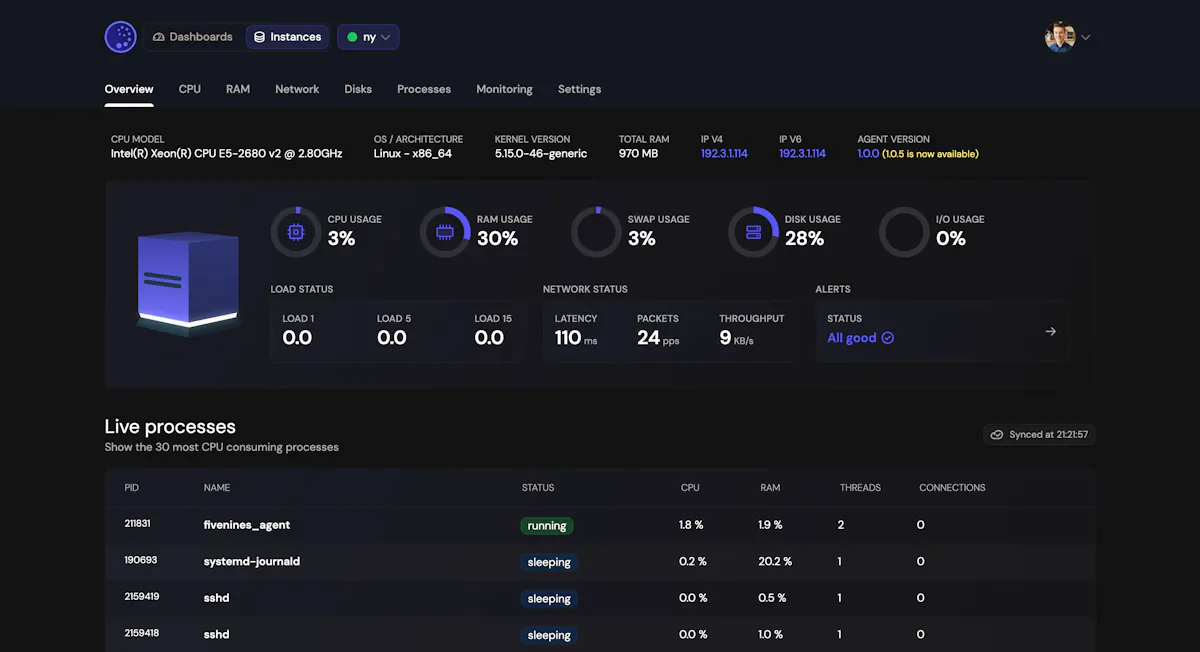Click the running status badge
This screenshot has height=652, width=1200.
tap(547, 526)
